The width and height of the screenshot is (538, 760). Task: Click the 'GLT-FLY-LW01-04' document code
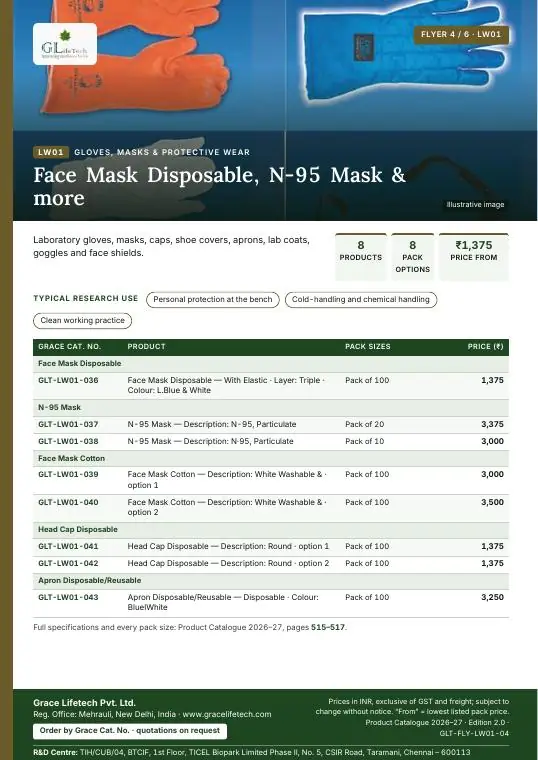tap(474, 733)
